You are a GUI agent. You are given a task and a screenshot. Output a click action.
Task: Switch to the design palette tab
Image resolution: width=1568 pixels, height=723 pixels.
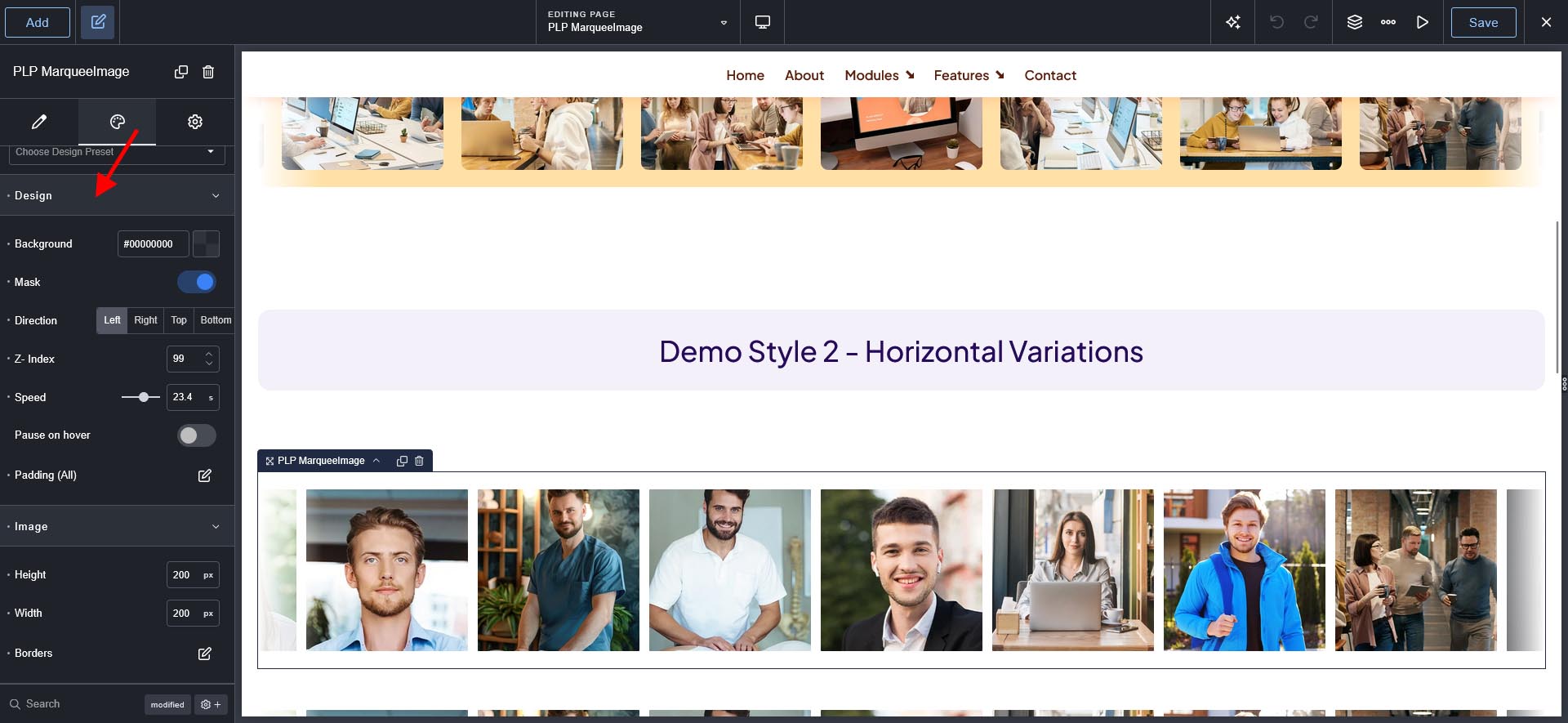[118, 122]
